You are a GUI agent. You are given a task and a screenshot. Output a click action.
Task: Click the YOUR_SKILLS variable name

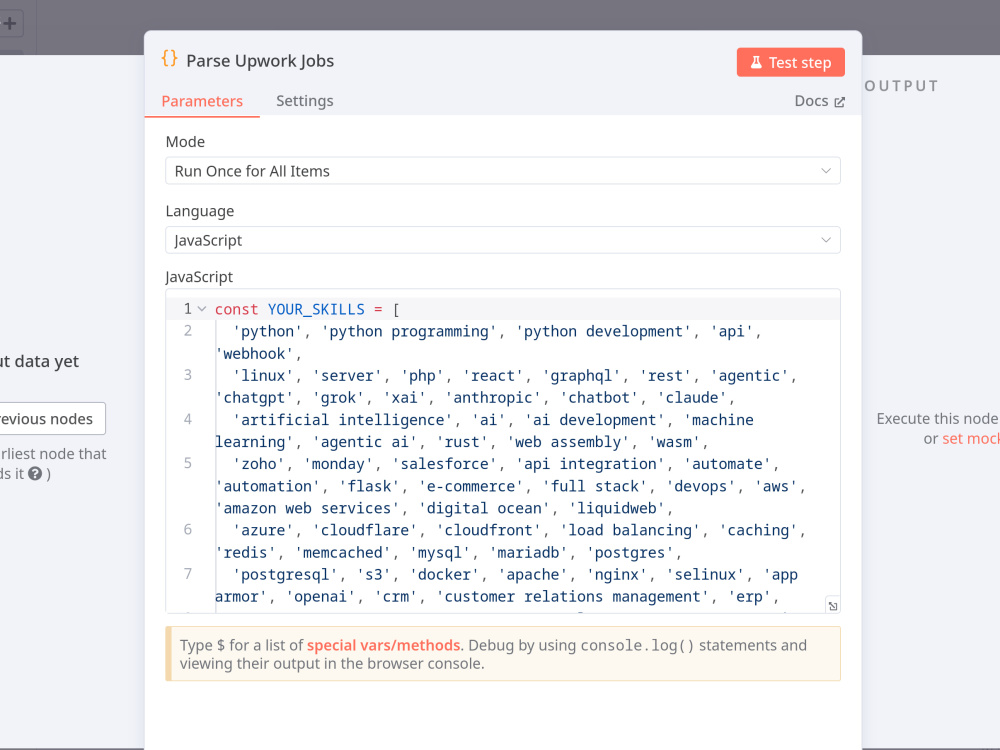click(x=316, y=309)
